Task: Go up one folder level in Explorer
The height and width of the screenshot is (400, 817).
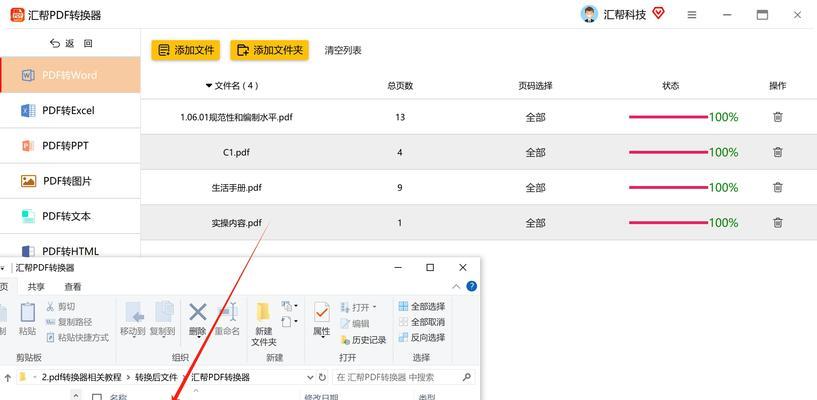Action: (x=7, y=377)
